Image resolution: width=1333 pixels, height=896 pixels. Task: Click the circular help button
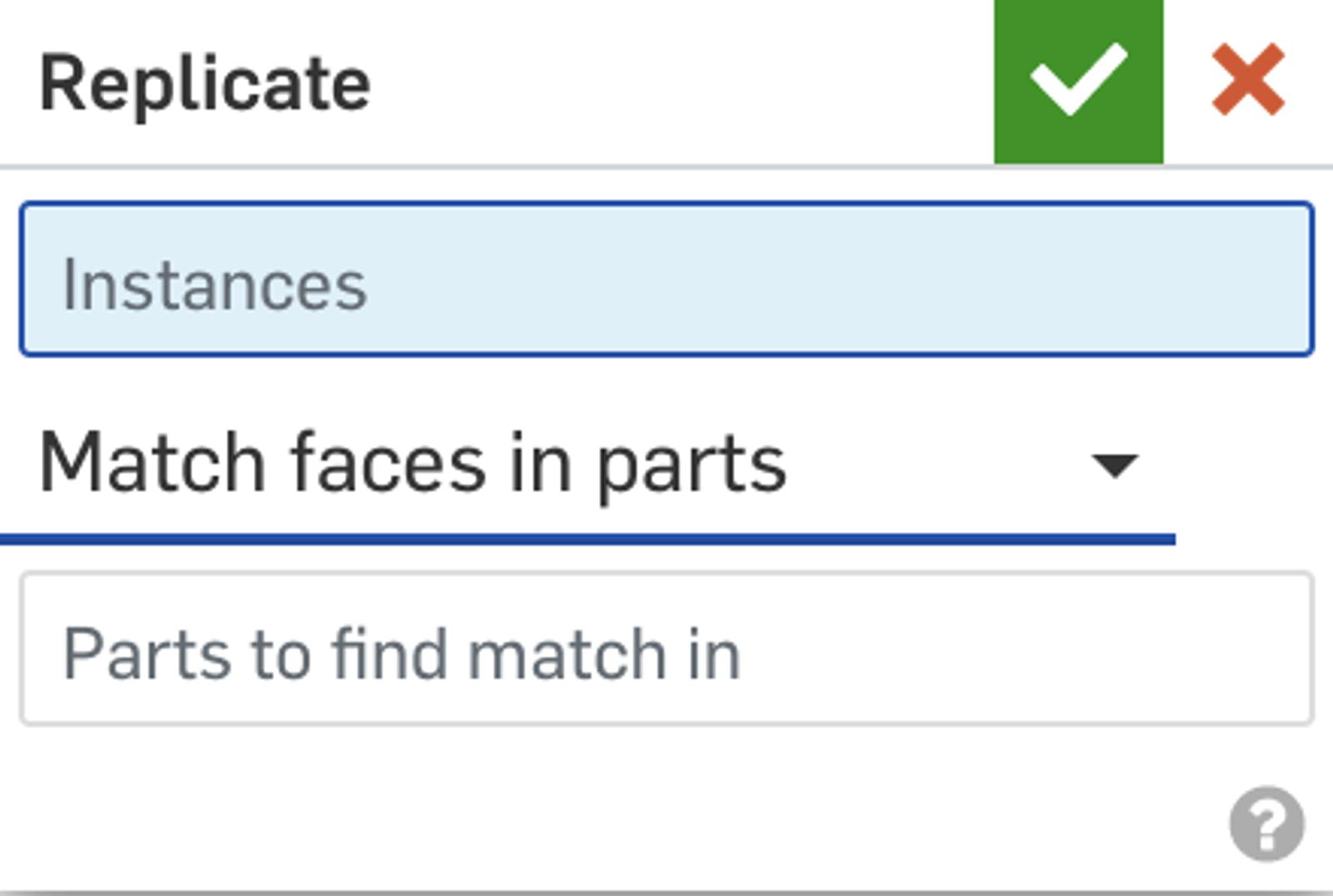pyautogui.click(x=1266, y=824)
